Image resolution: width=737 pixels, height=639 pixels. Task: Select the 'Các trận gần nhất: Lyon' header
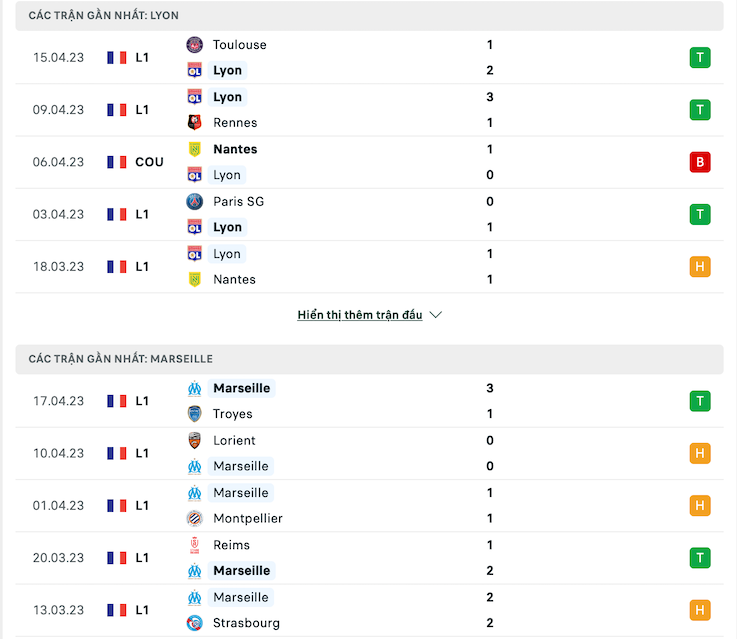369,16
